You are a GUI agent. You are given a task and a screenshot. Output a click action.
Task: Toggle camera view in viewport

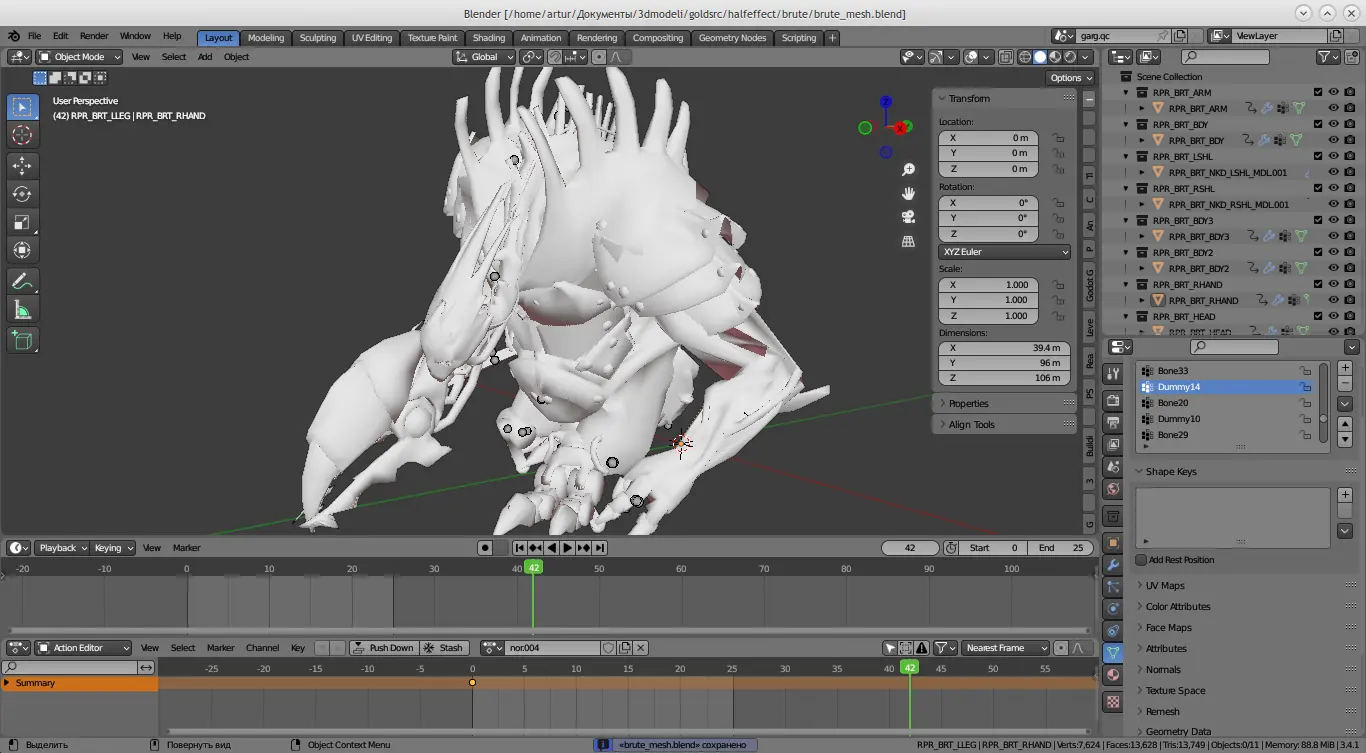click(x=908, y=217)
